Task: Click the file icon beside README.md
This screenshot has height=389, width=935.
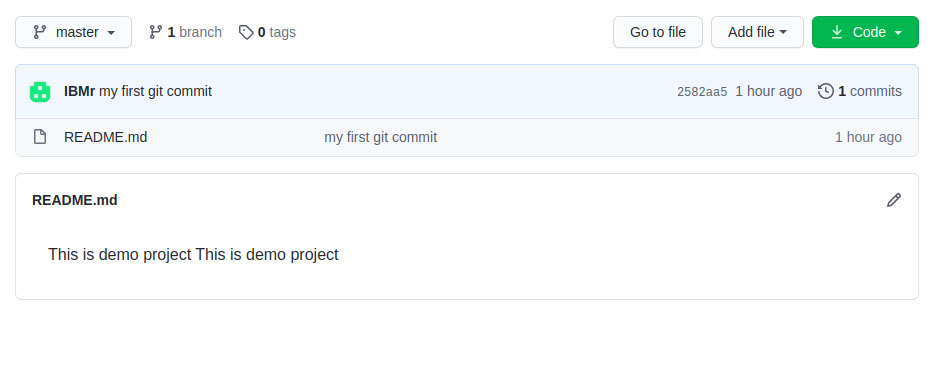Action: pos(40,137)
